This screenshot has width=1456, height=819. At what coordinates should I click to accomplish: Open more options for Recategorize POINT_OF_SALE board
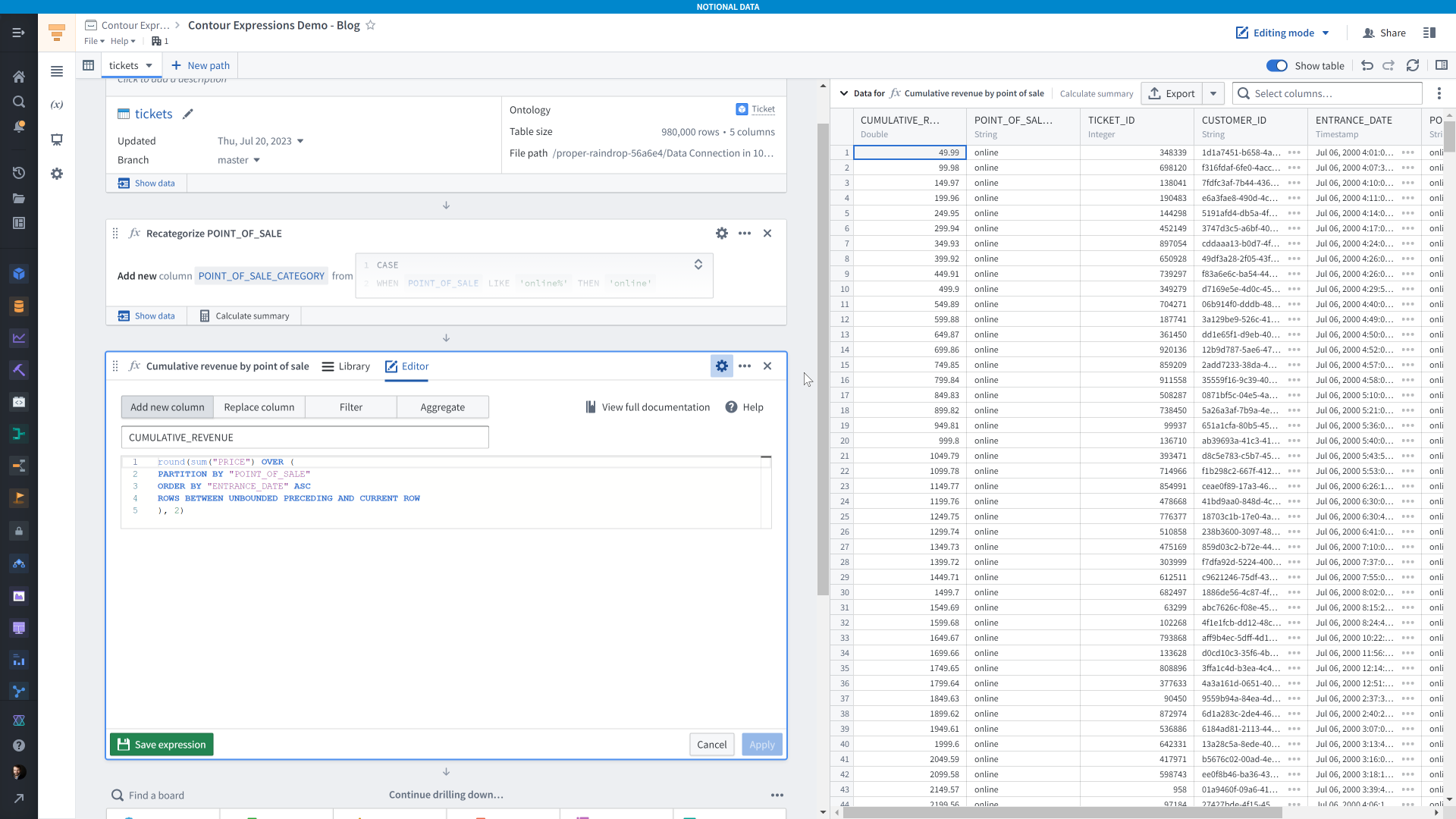point(745,234)
